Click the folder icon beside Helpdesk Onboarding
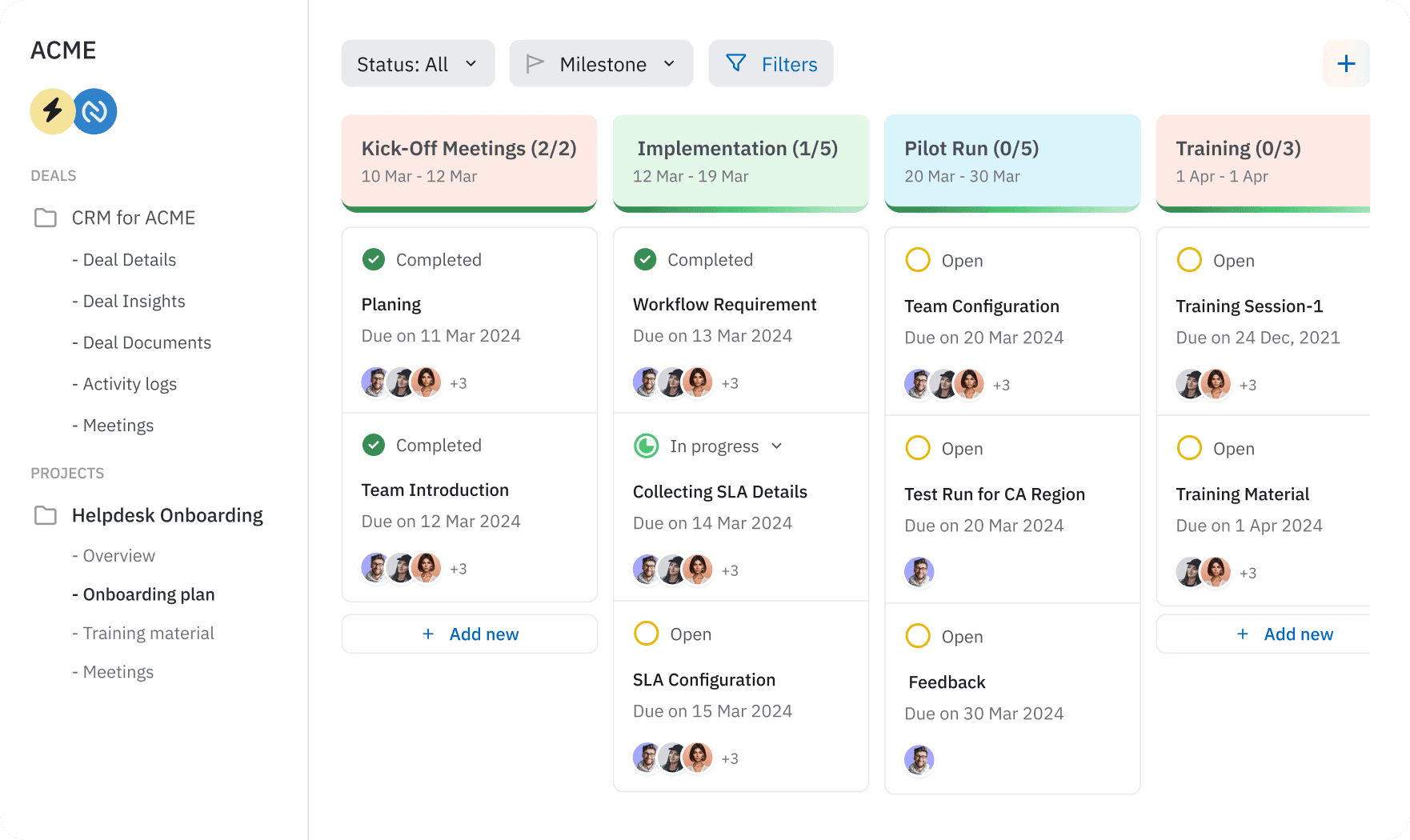The height and width of the screenshot is (840, 1410). tap(46, 515)
